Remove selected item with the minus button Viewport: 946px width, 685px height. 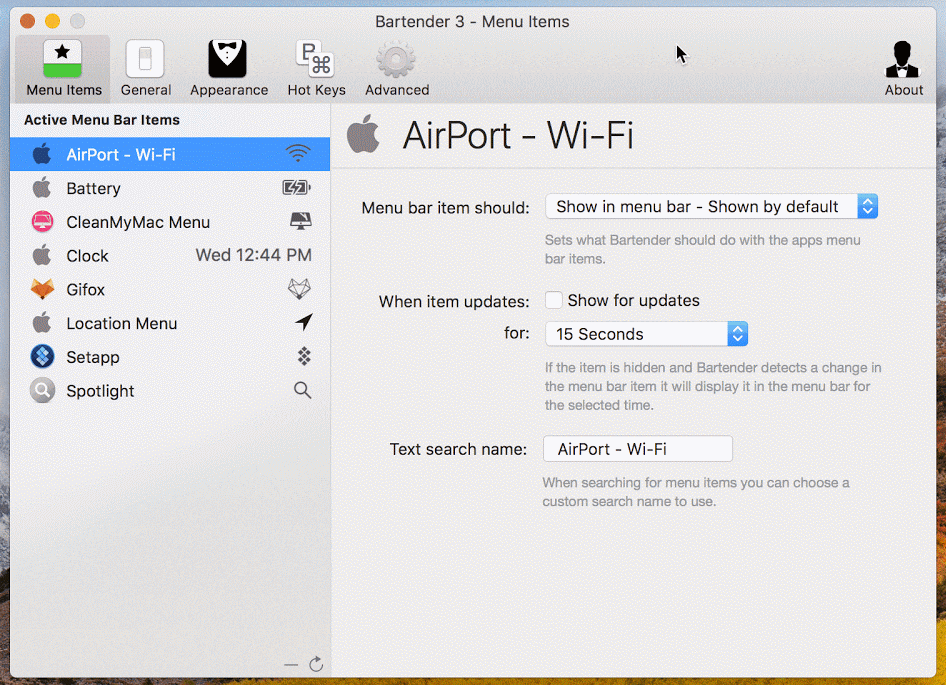291,665
